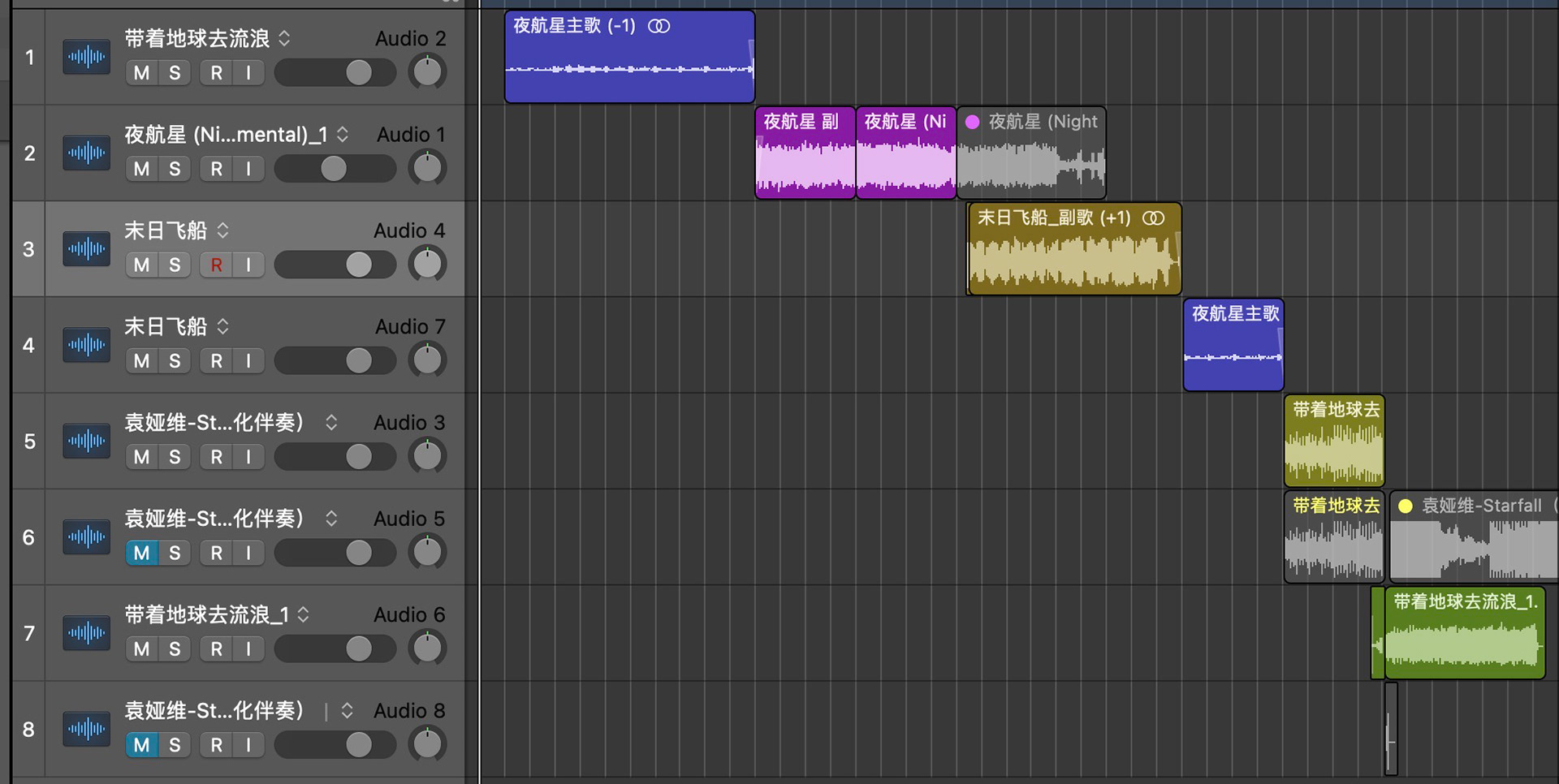Select the blue 夜航星主歌 (-1) region
This screenshot has height=784, width=1559.
[x=629, y=57]
